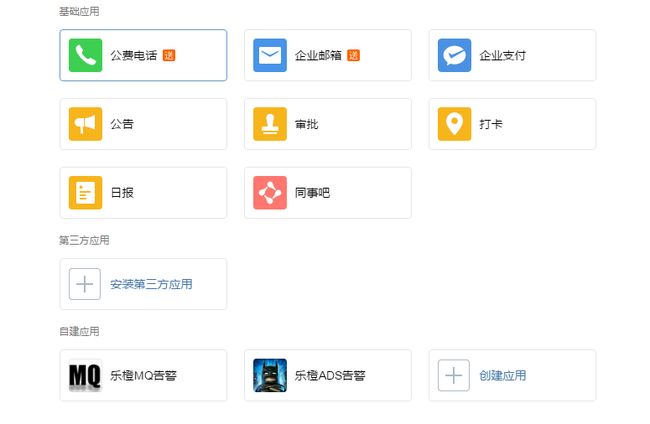The height and width of the screenshot is (424, 650).
Task: Click the location pin icon for 打卡
Action: pyautogui.click(x=454, y=124)
